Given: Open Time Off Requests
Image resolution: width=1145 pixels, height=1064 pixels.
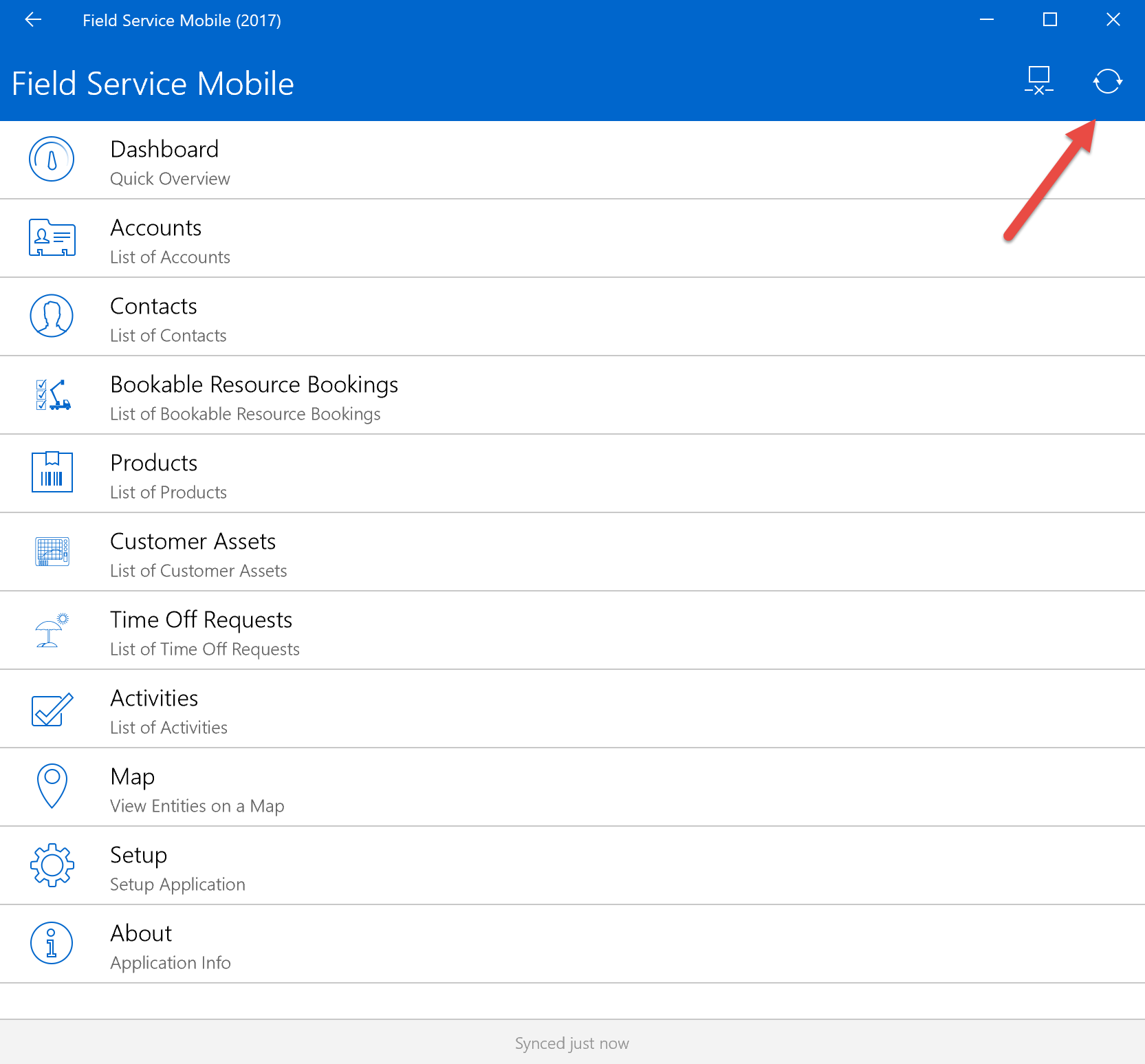Looking at the screenshot, I should click(572, 631).
